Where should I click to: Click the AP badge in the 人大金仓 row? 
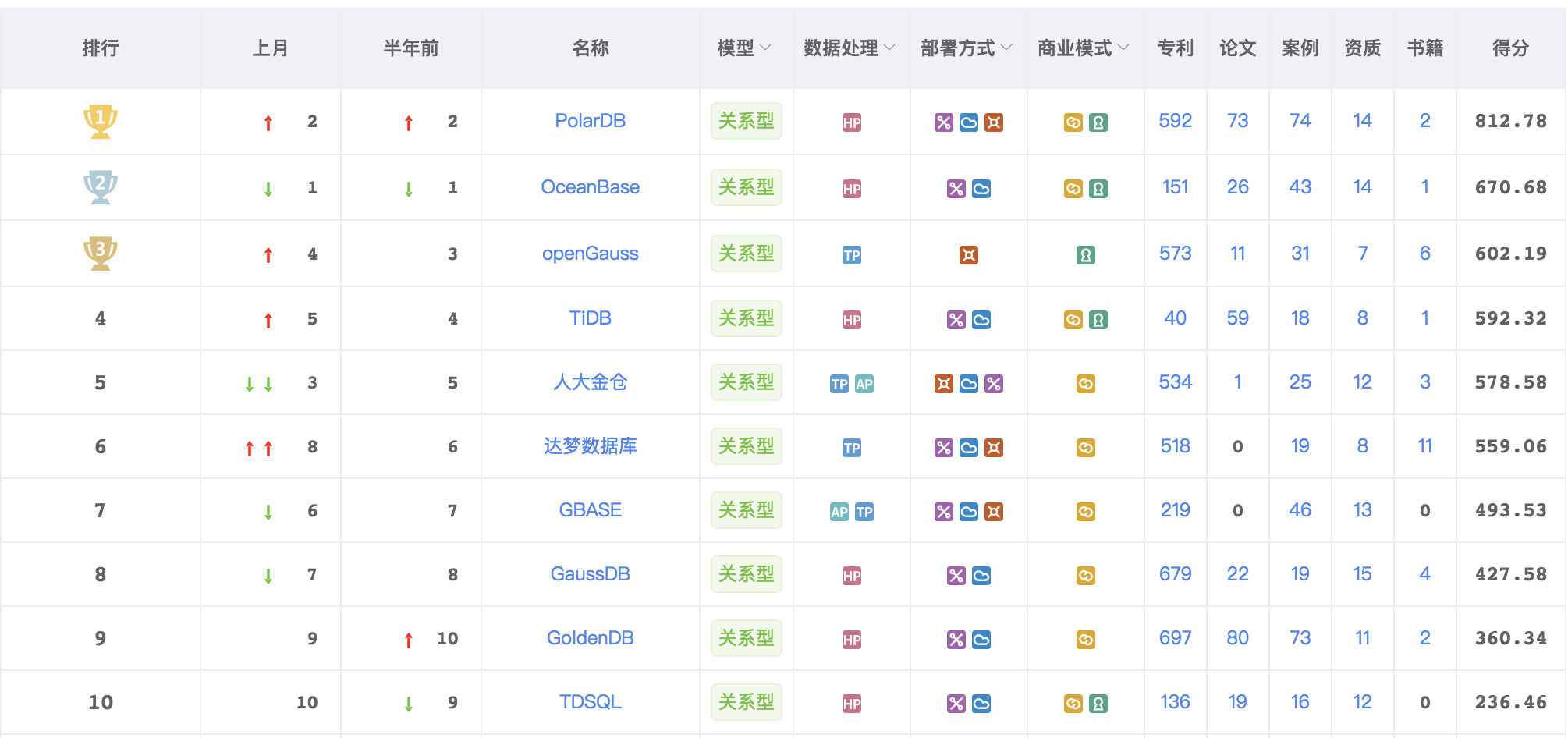pyautogui.click(x=864, y=384)
